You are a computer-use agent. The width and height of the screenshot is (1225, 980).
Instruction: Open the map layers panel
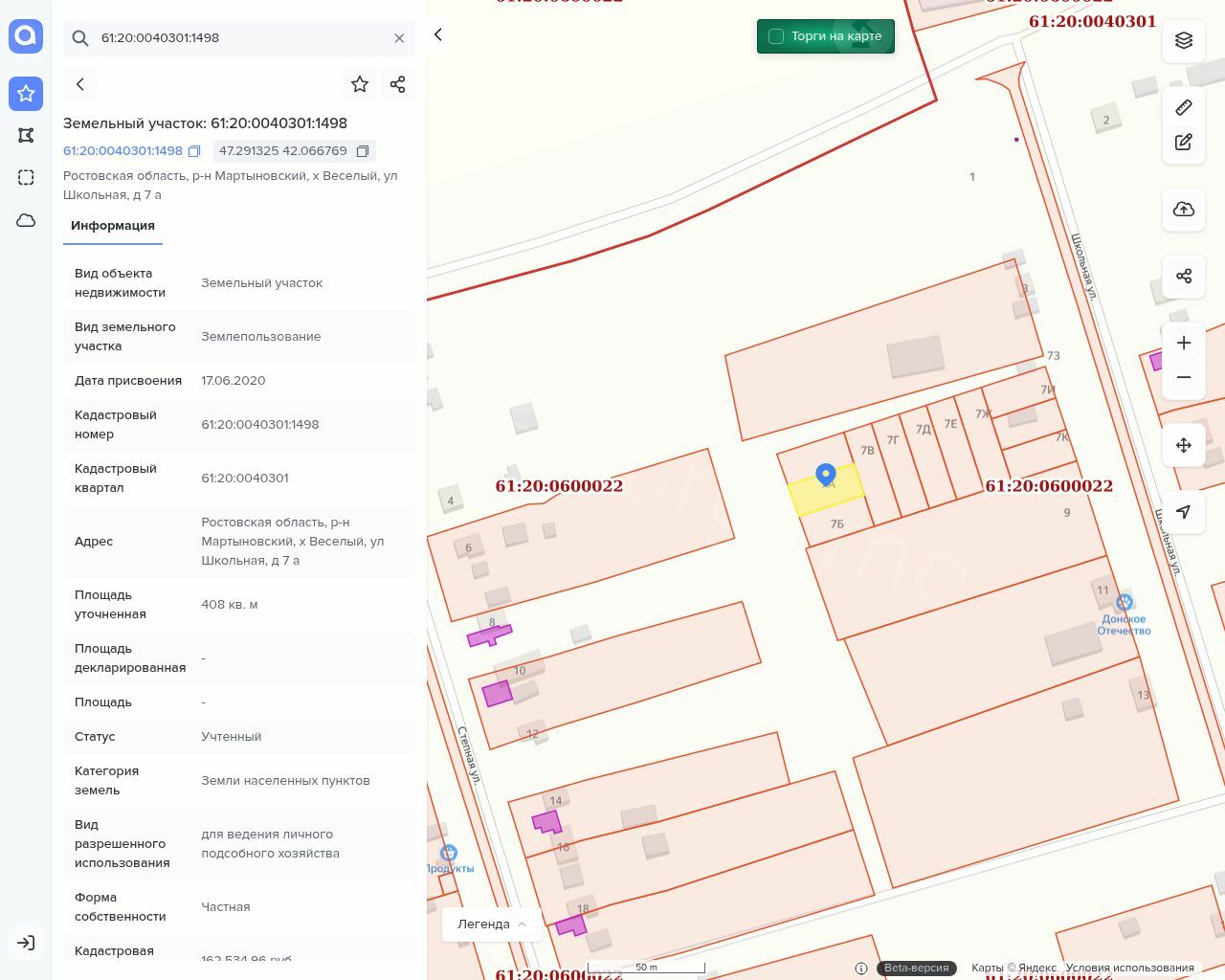[1184, 40]
